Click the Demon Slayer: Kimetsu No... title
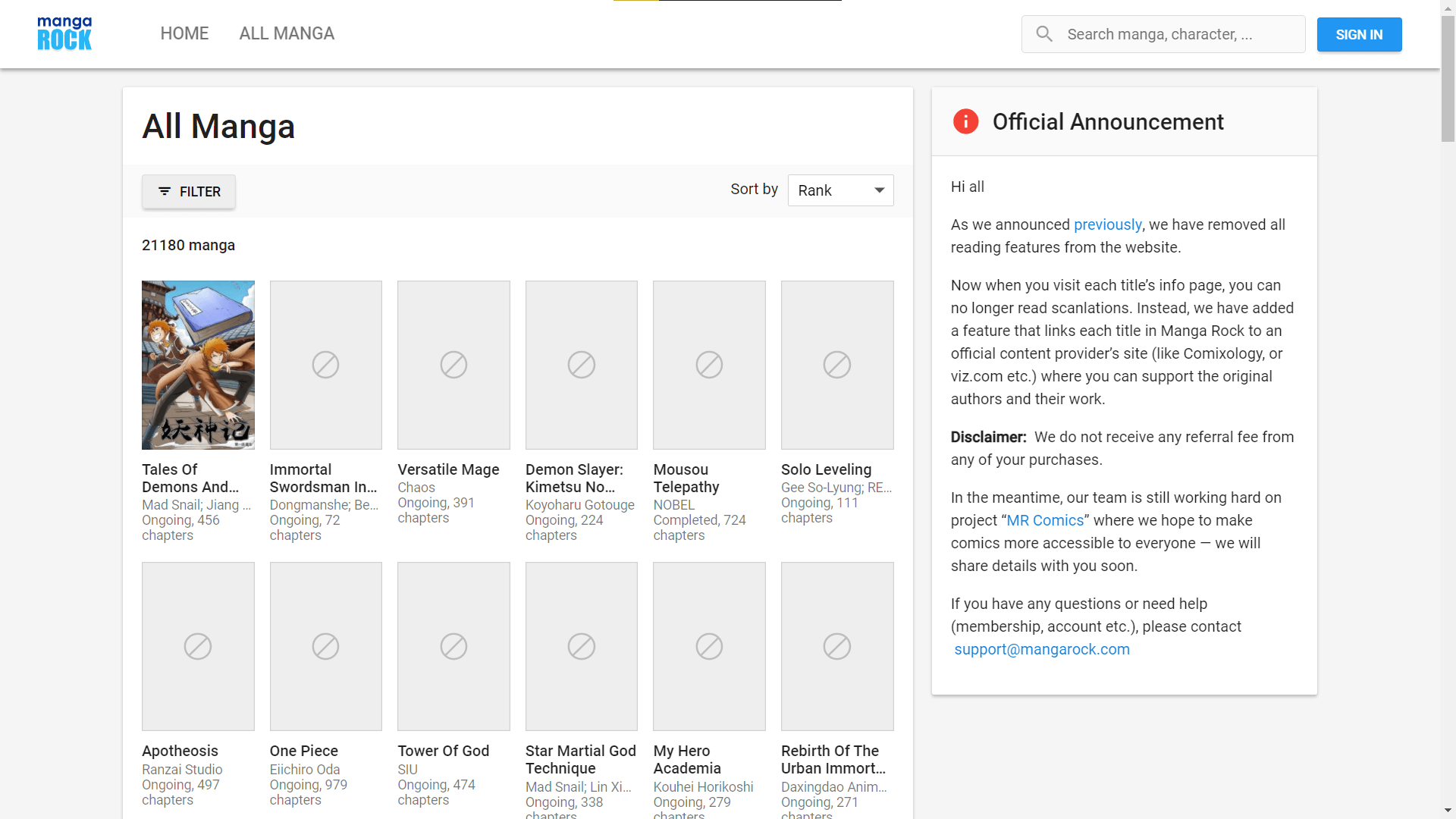Screen dimensions: 1456x819 574,478
